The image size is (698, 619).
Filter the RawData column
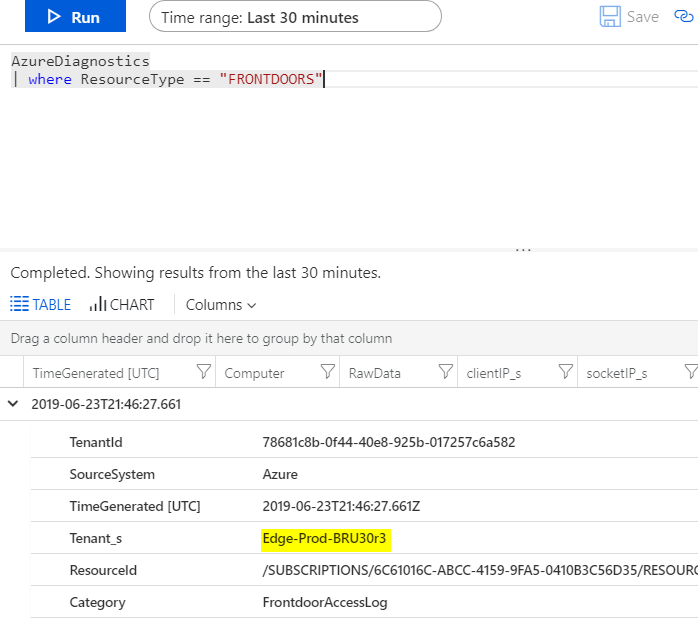[x=445, y=373]
